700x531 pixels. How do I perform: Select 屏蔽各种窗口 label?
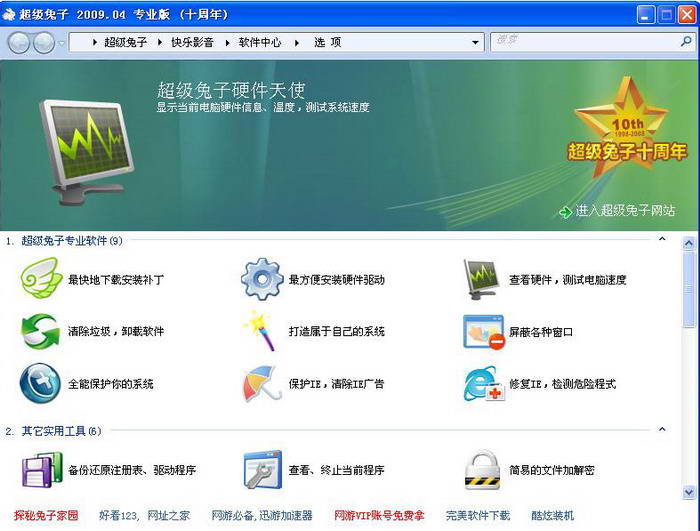point(541,332)
